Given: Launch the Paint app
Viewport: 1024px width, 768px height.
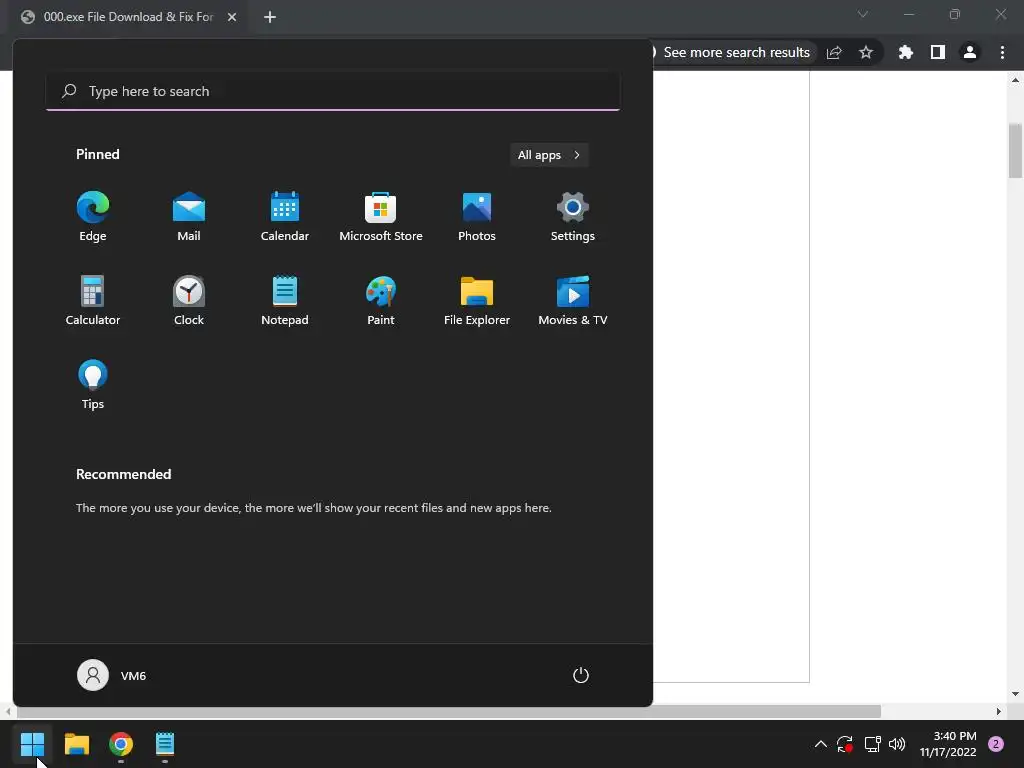Looking at the screenshot, I should 381,301.
